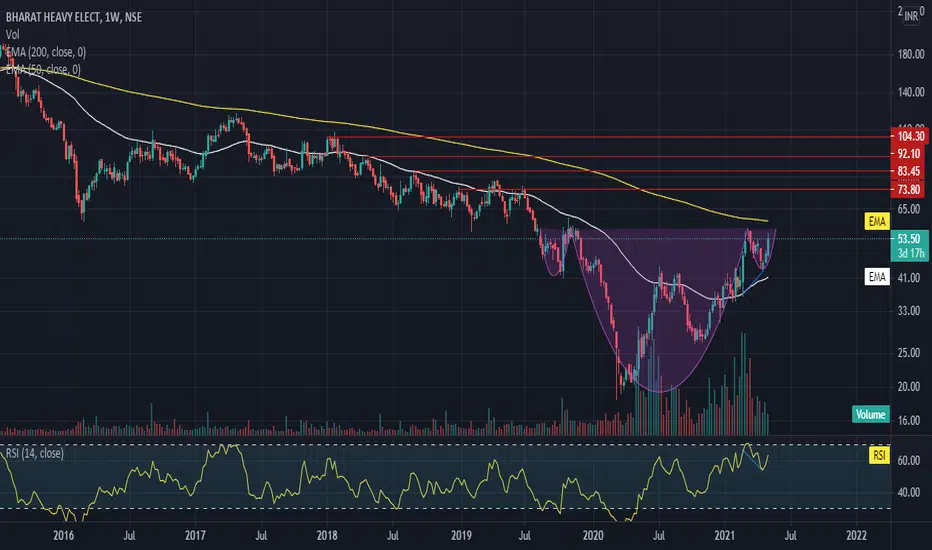The height and width of the screenshot is (550, 932).
Task: Click the 83.45 red price level label
Action: tap(909, 171)
